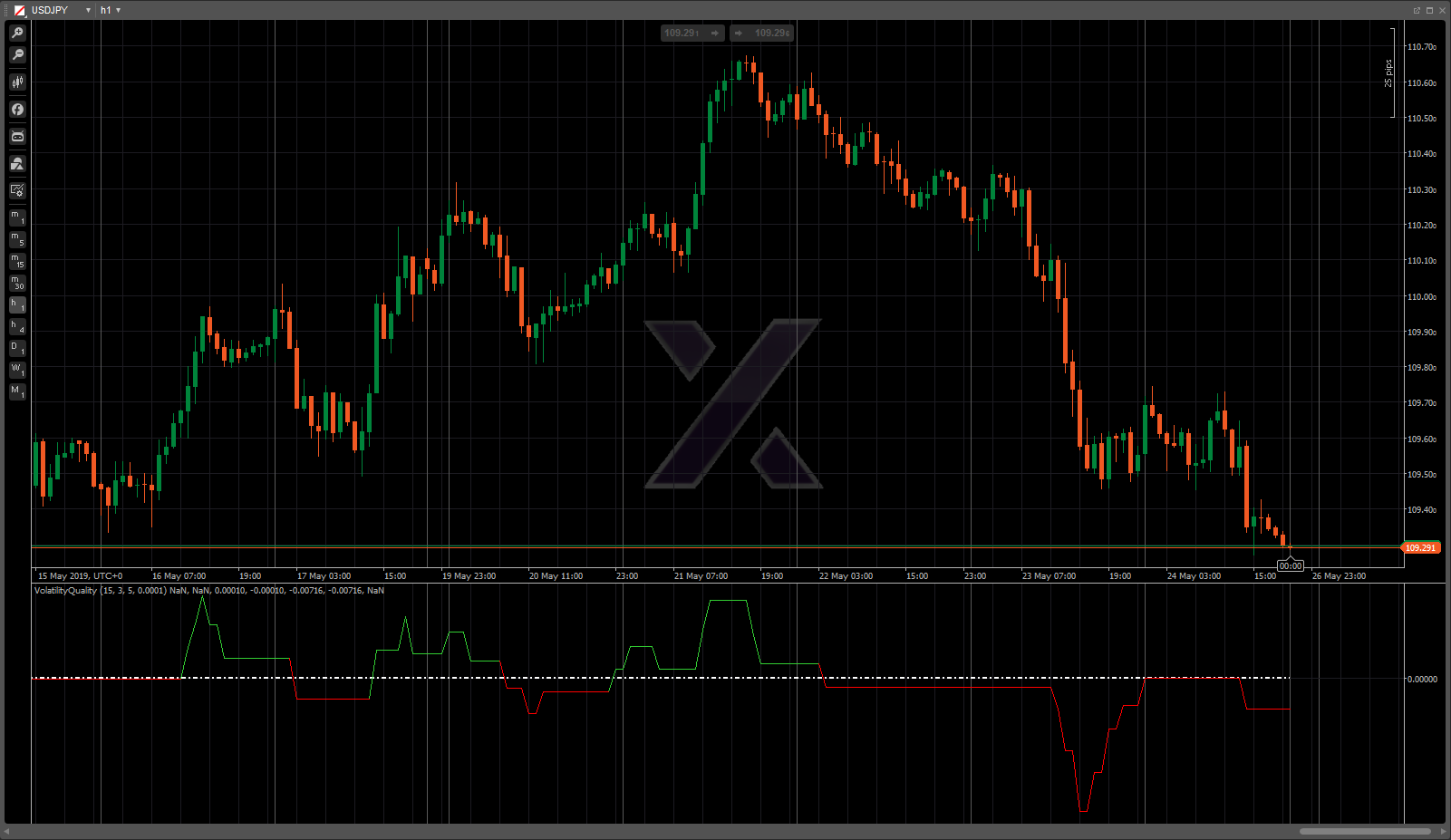Click the 110.700 price axis label
This screenshot has height=840, width=1451.
pyautogui.click(x=1421, y=47)
